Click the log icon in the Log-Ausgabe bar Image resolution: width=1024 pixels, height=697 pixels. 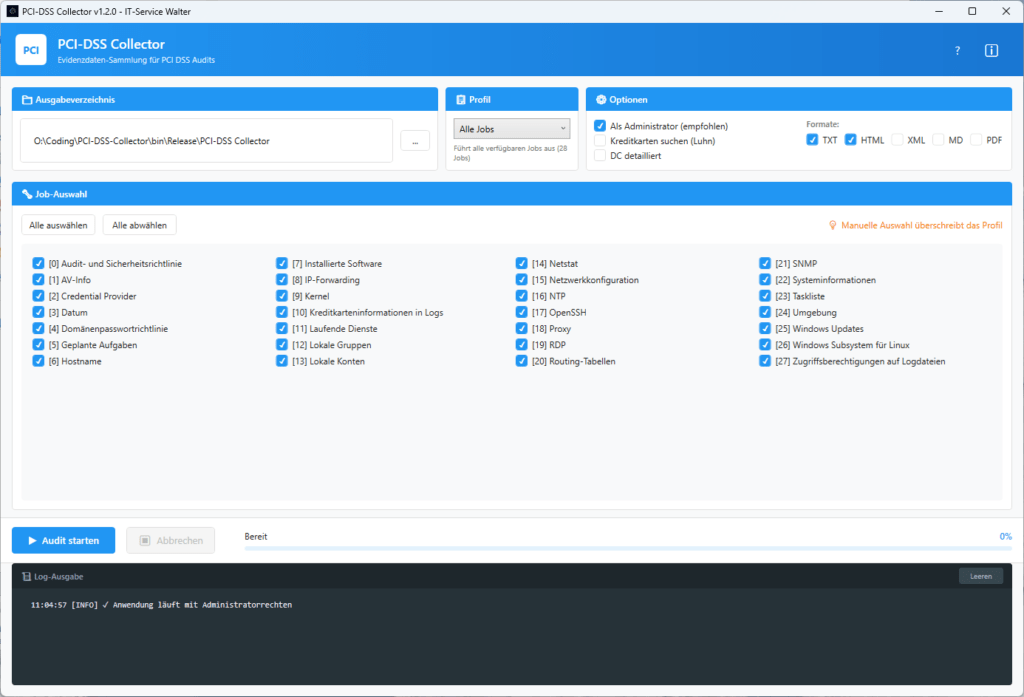(x=25, y=575)
